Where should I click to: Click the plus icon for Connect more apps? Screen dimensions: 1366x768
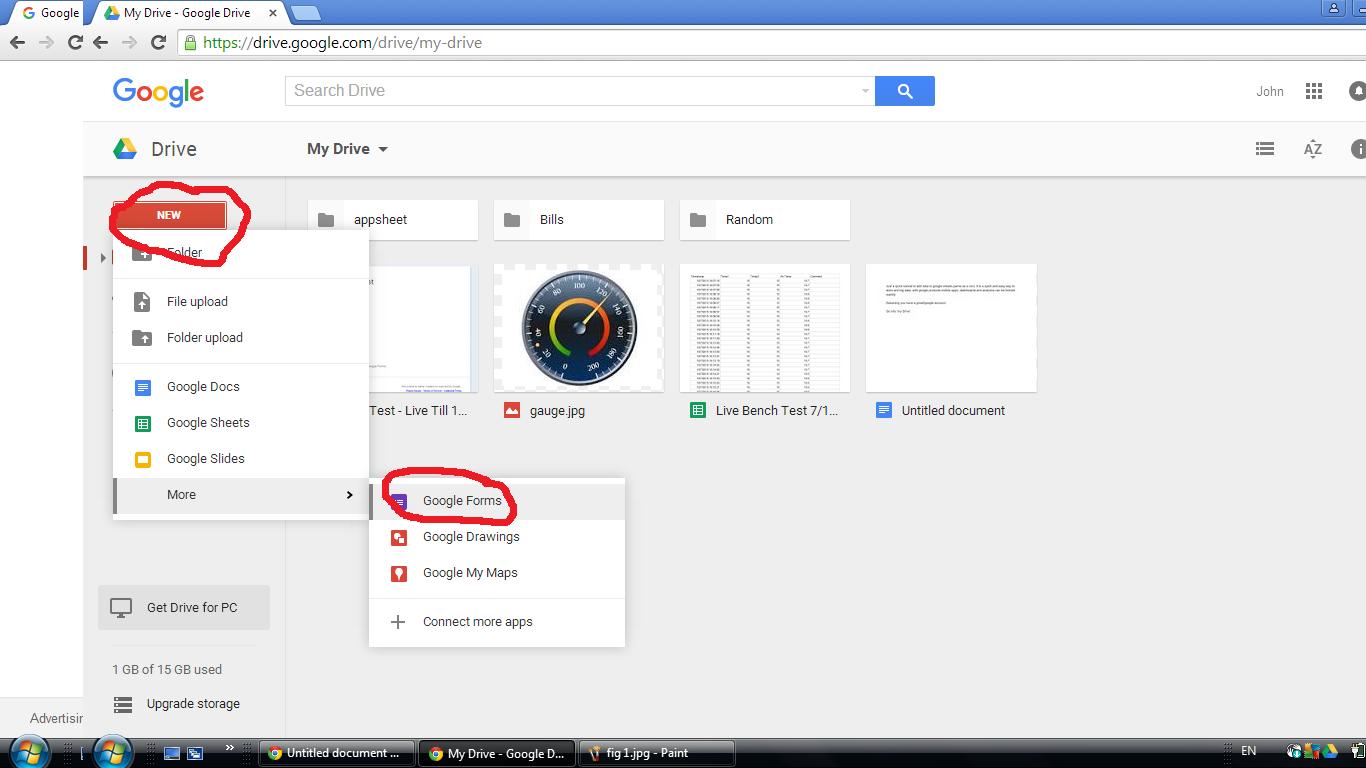398,622
